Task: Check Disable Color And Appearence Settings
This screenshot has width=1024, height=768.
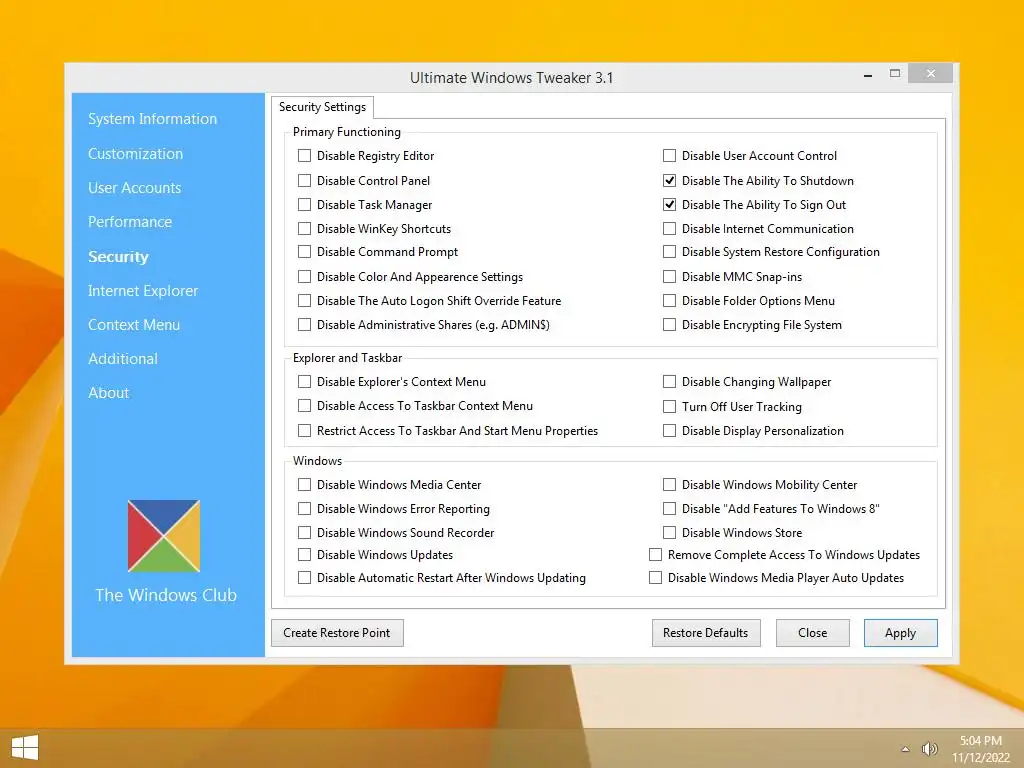Action: coord(304,276)
